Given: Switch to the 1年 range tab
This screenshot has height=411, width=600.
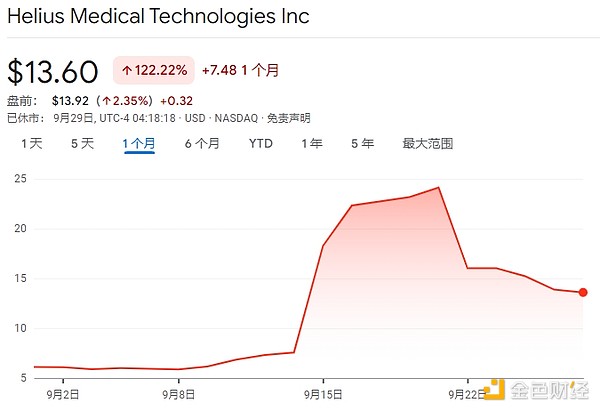Looking at the screenshot, I should click(312, 144).
